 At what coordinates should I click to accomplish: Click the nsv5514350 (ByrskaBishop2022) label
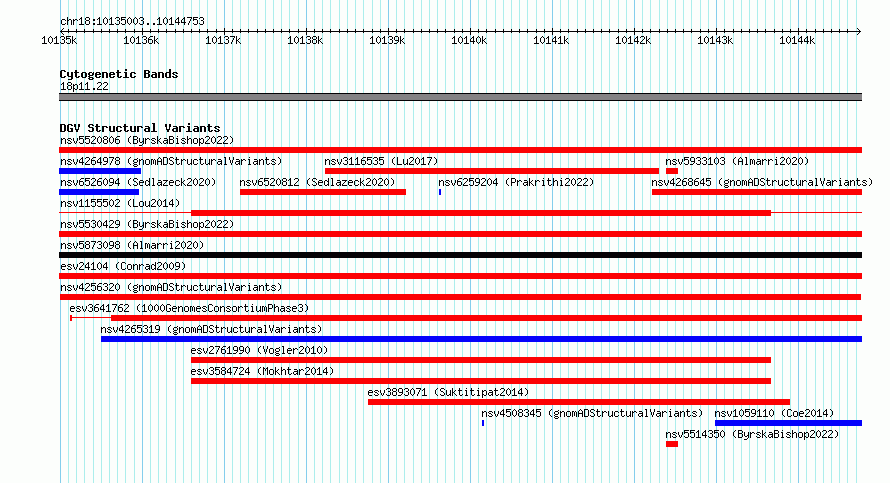(x=752, y=434)
